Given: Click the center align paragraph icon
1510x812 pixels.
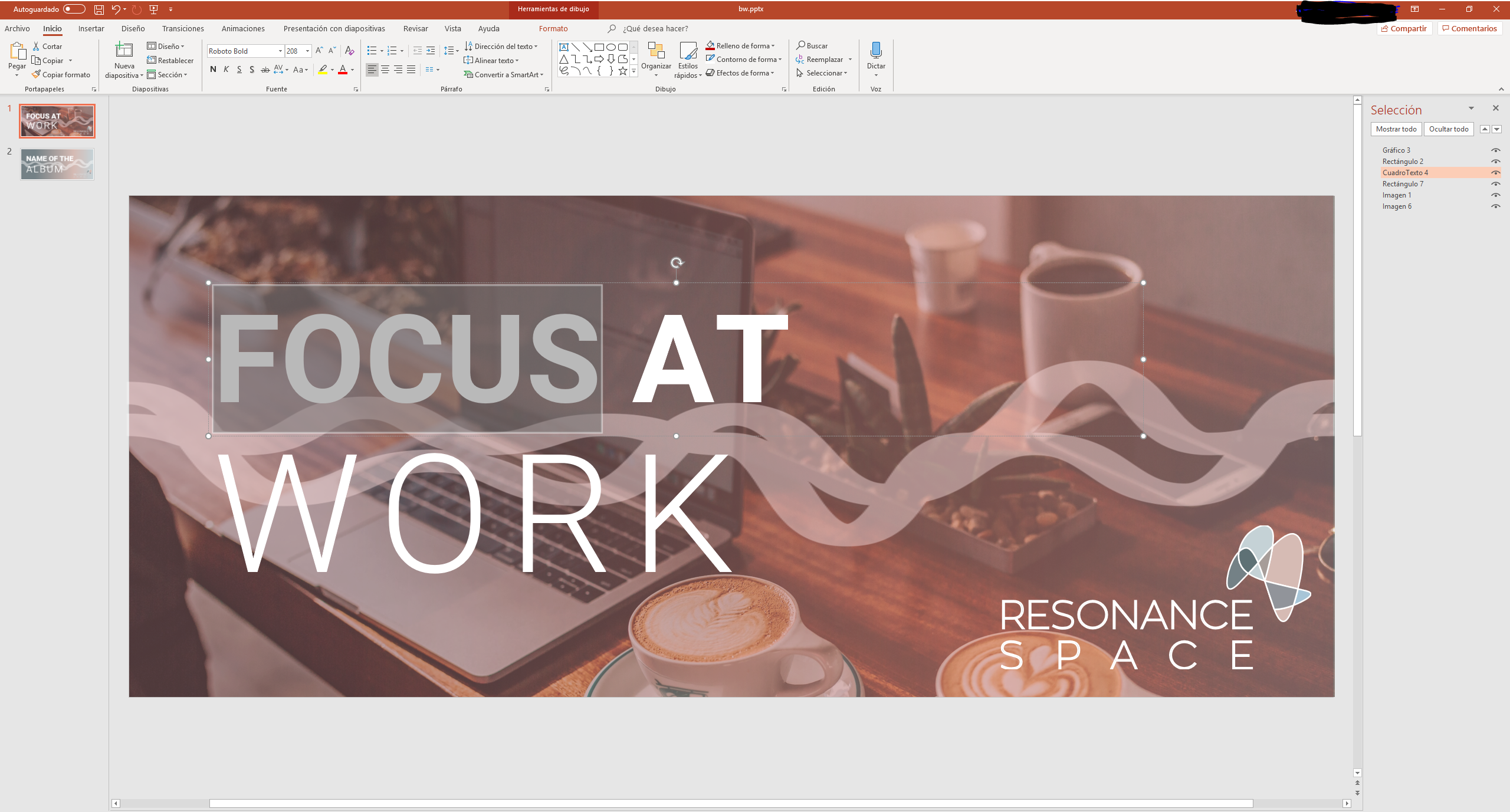Looking at the screenshot, I should click(x=385, y=70).
